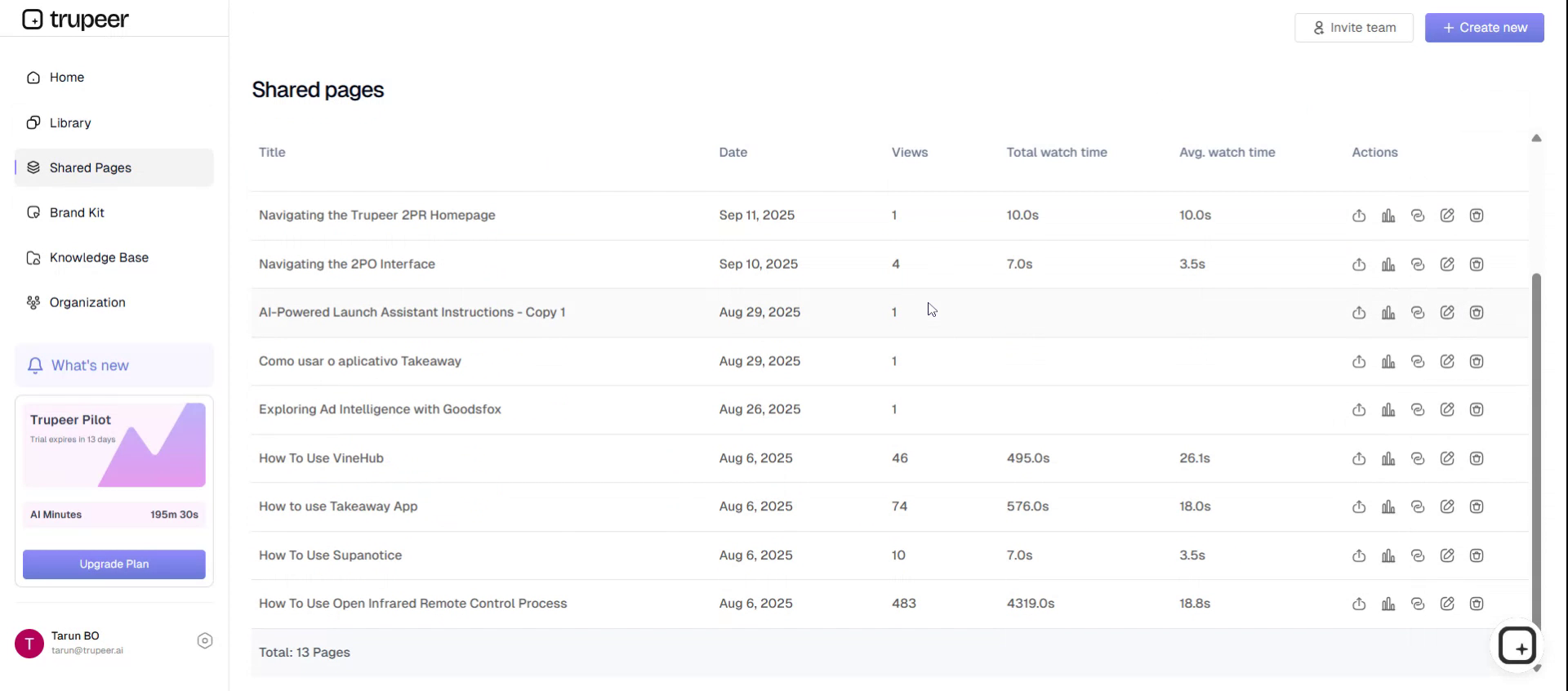Click the scroll up arrow of table
The width and height of the screenshot is (1568, 691).
click(x=1536, y=138)
